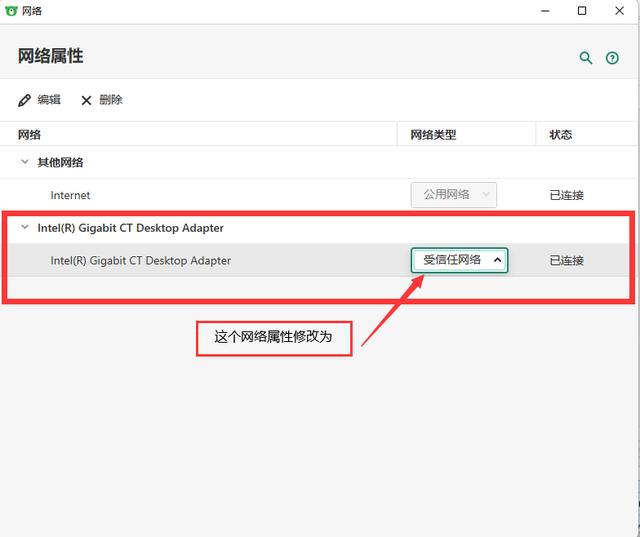This screenshot has height=537, width=640.
Task: Click the 编辑 button label
Action: tap(49, 100)
